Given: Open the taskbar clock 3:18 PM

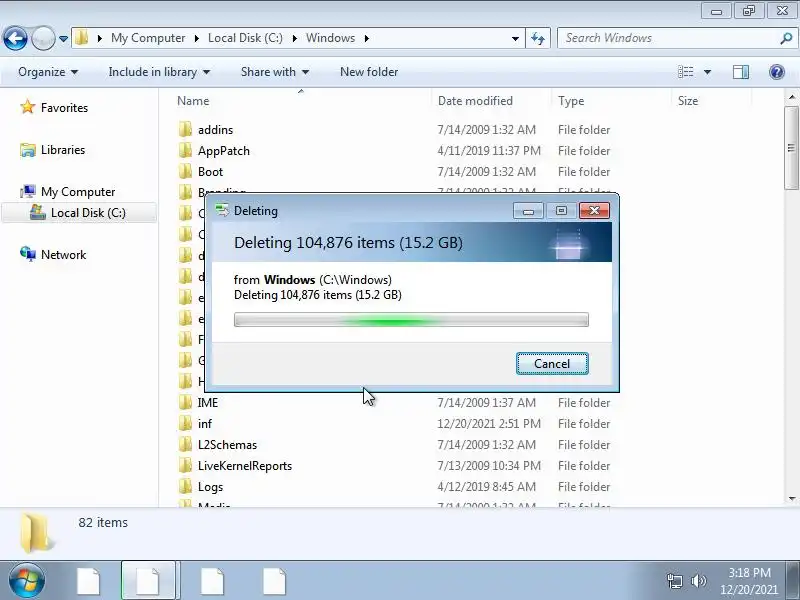Looking at the screenshot, I should [749, 581].
